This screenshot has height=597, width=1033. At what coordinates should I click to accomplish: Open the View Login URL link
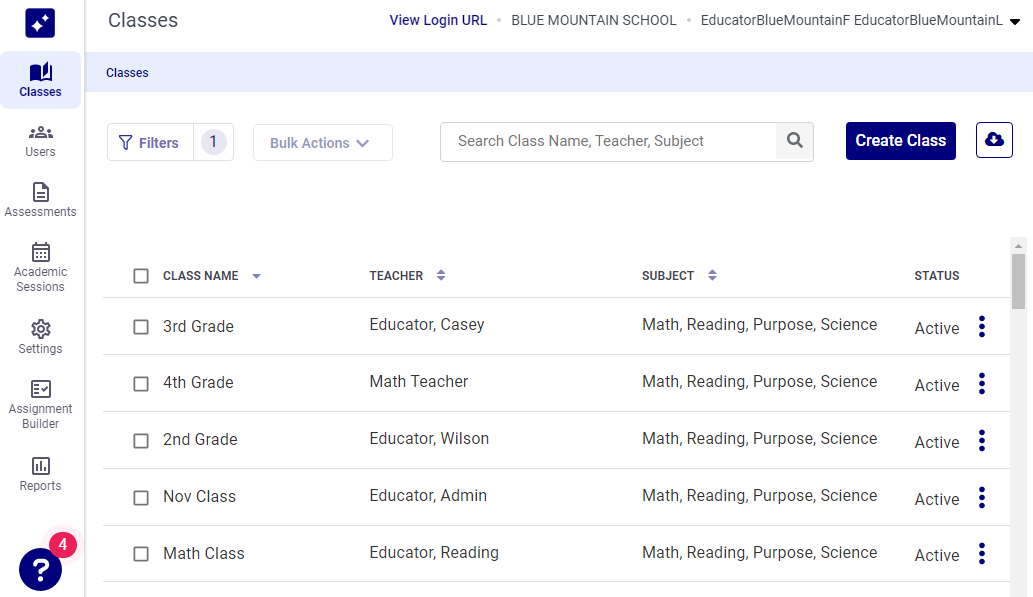point(438,20)
